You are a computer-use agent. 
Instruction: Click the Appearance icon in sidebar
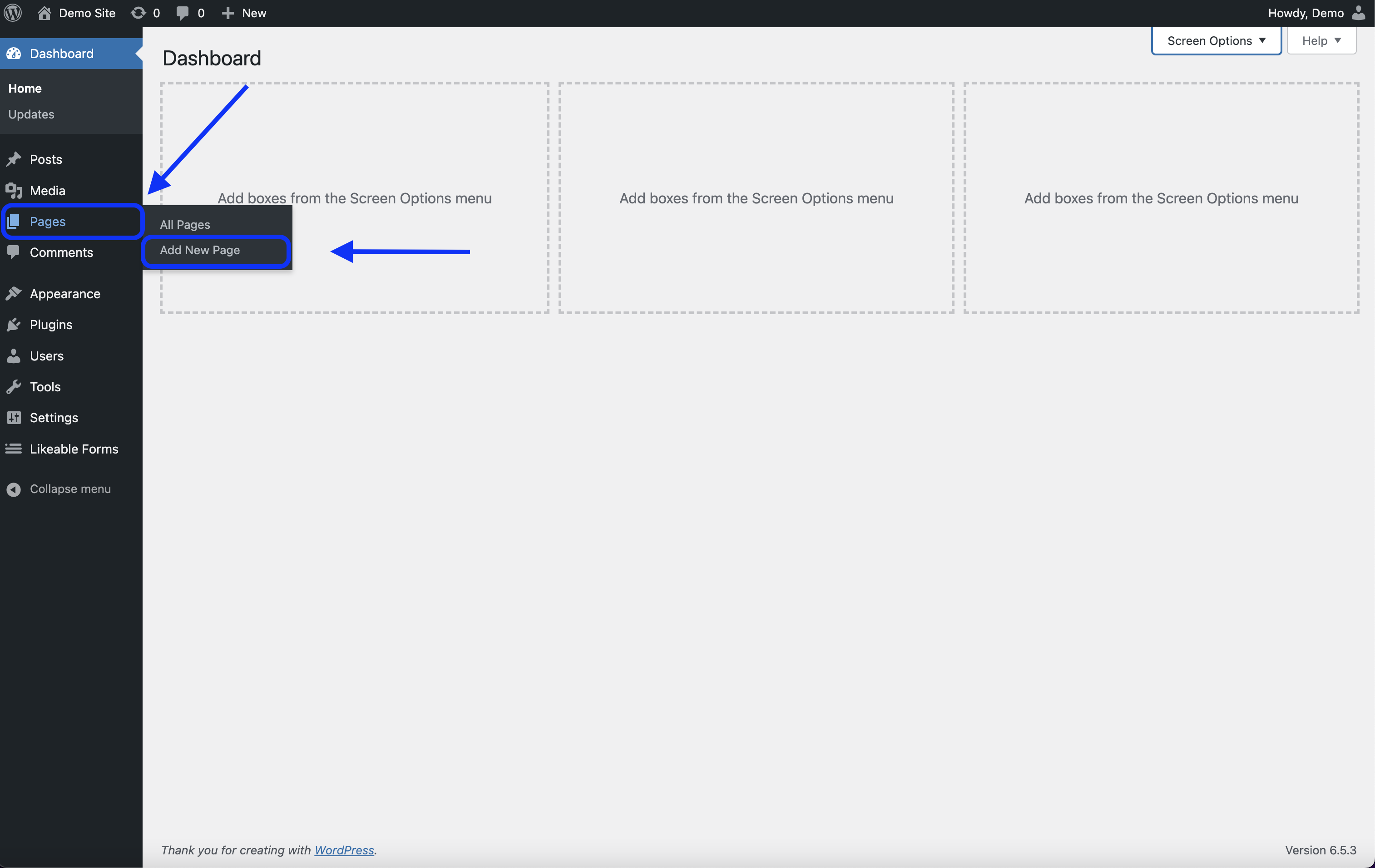[x=15, y=292]
